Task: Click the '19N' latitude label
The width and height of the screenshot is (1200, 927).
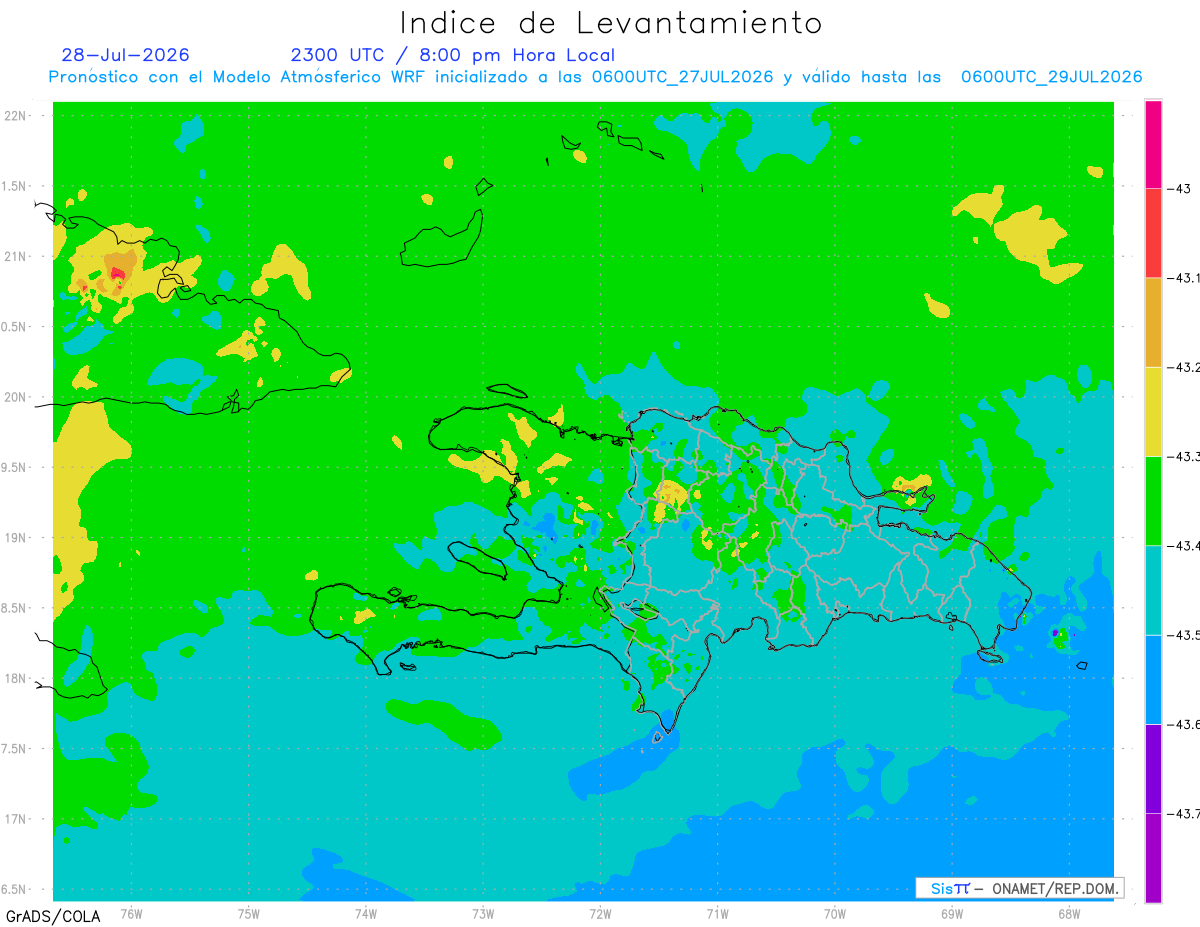Action: [x=16, y=537]
